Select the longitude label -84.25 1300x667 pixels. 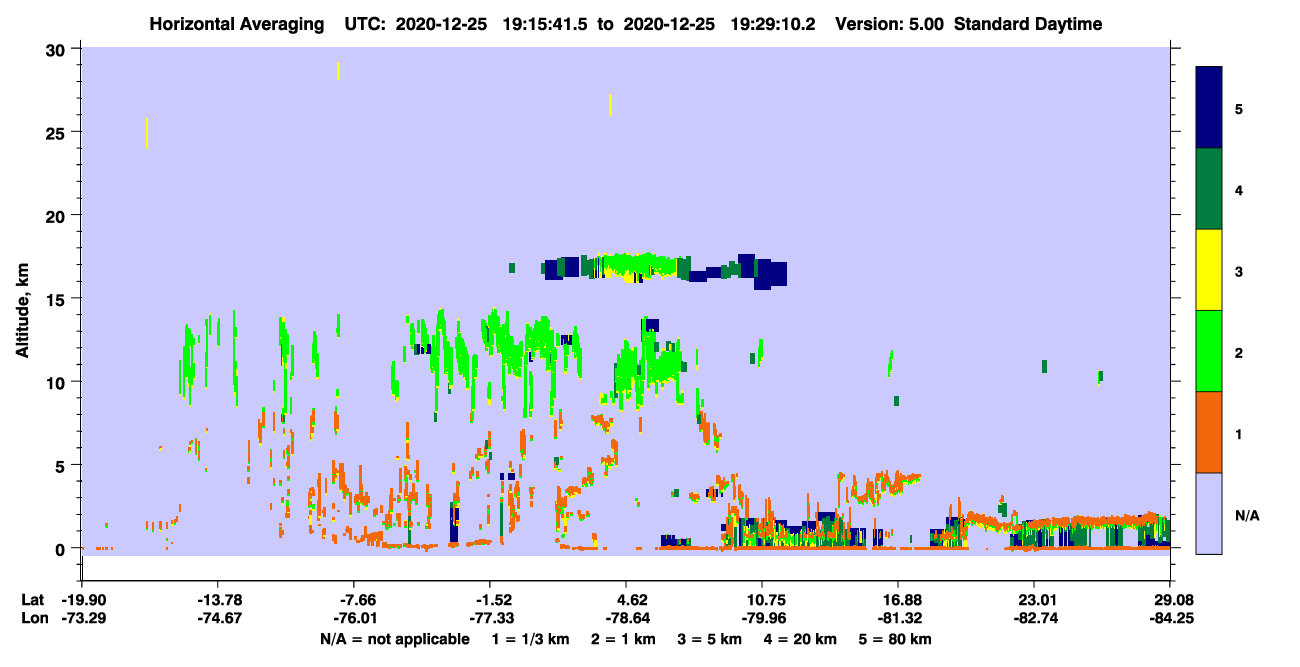(x=1170, y=618)
